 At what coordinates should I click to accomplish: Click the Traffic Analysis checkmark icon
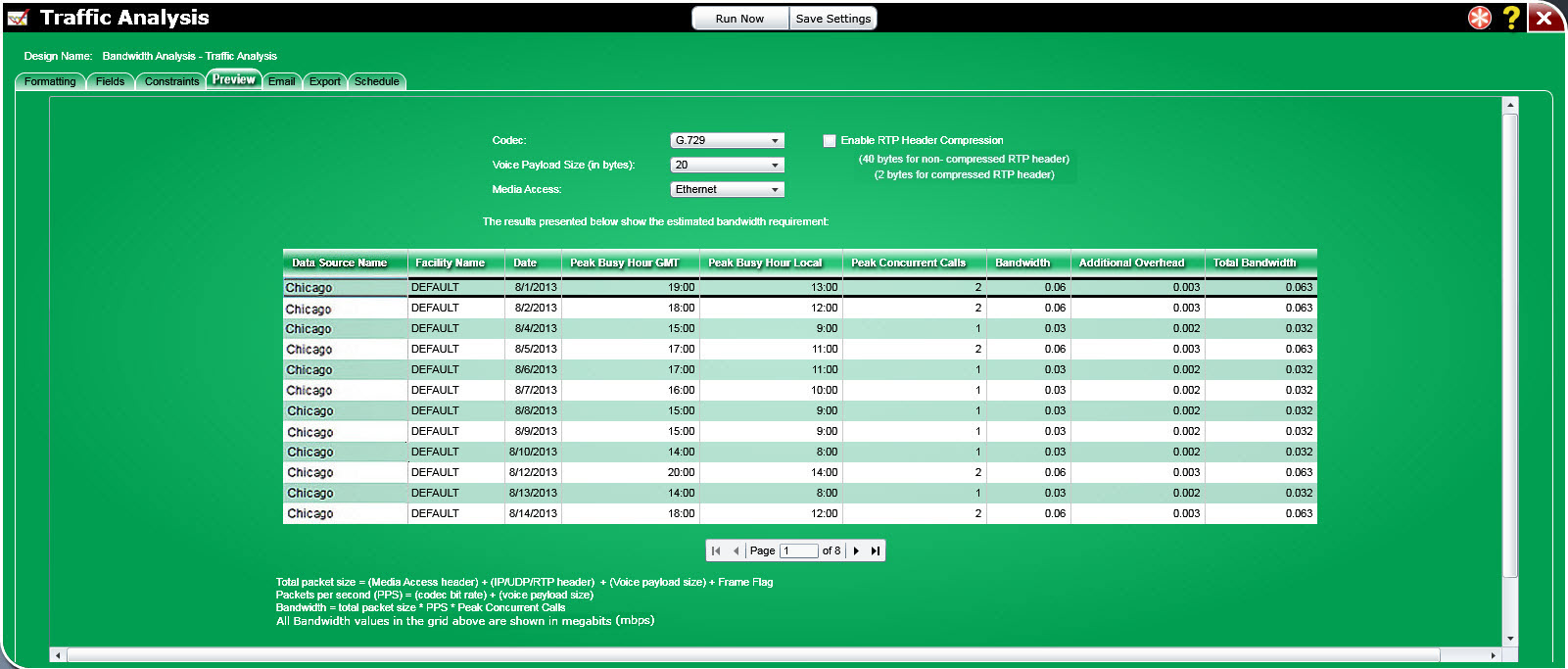point(18,18)
